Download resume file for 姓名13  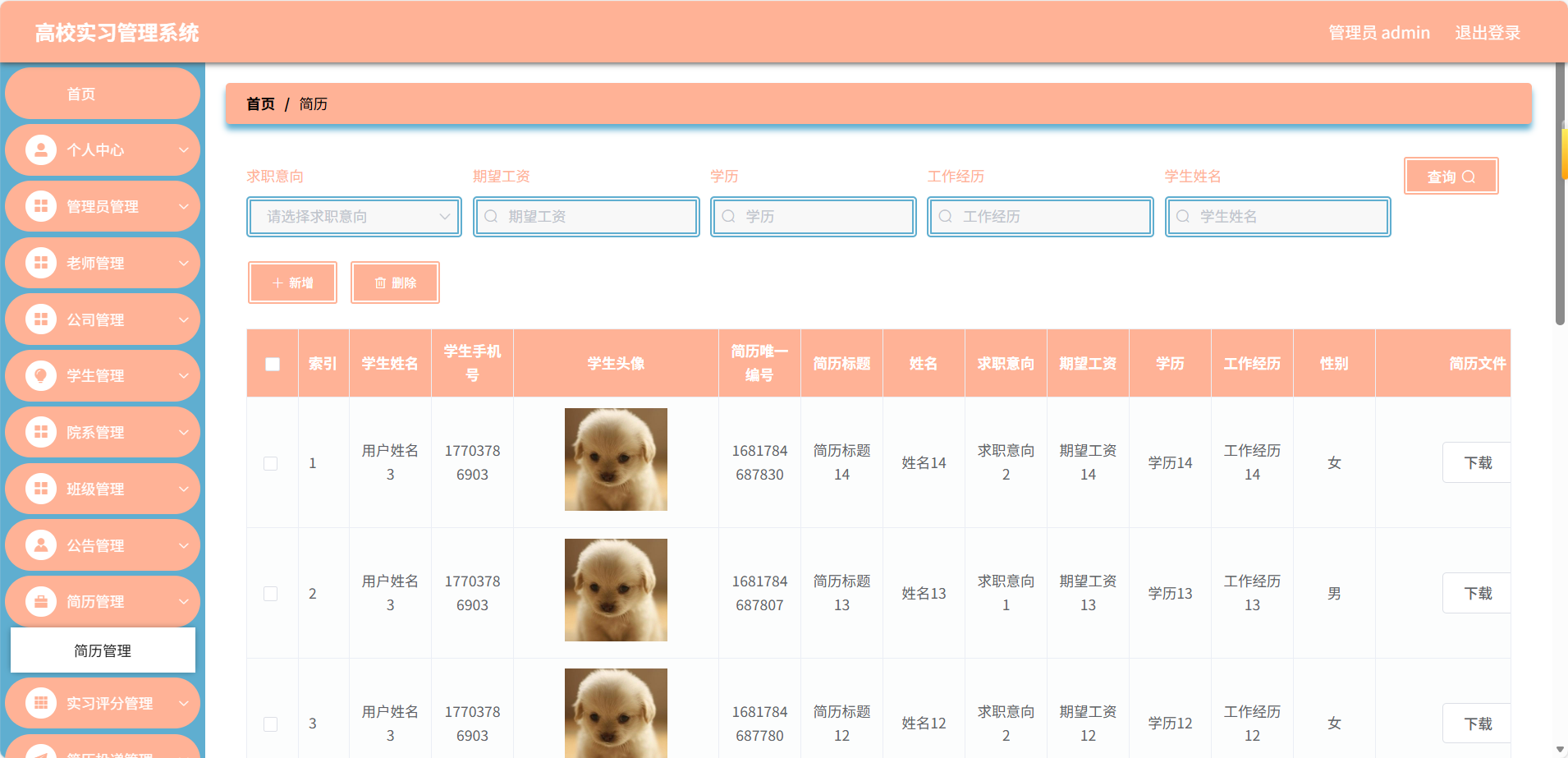pyautogui.click(x=1476, y=594)
